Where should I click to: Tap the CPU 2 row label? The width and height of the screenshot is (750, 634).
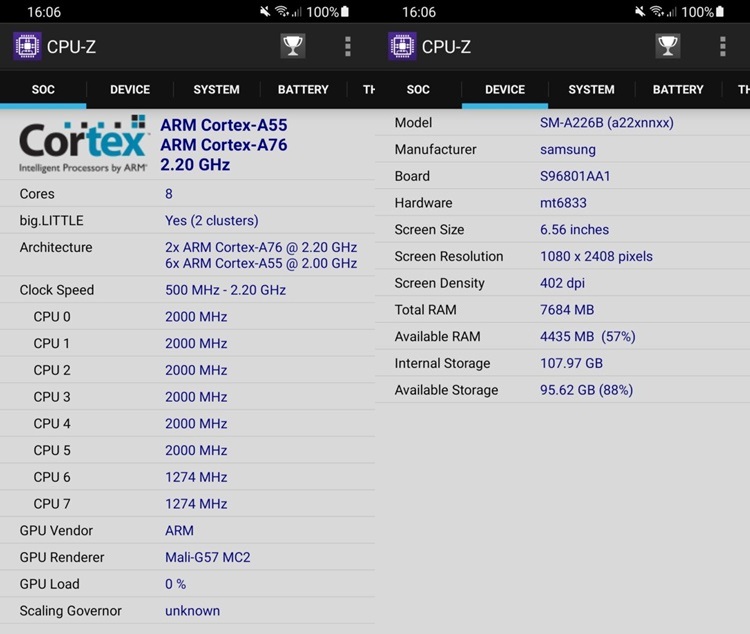click(x=52, y=370)
